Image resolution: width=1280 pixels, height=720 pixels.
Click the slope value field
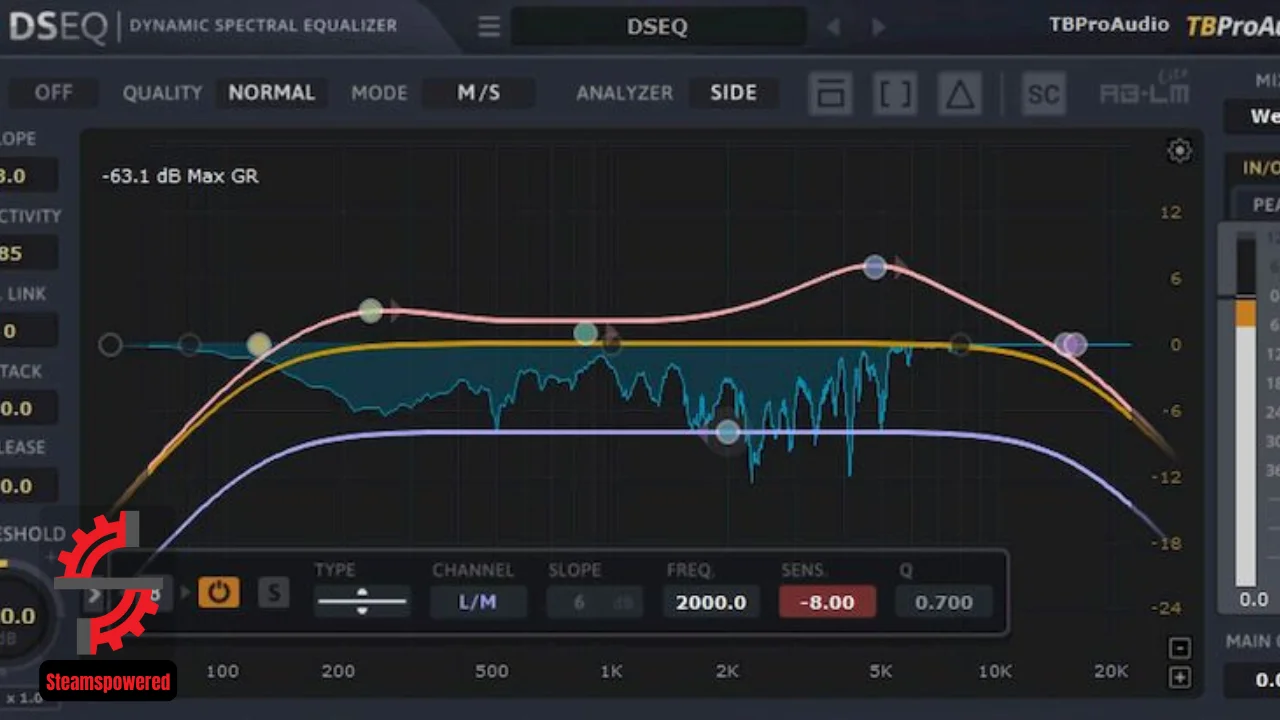pos(594,602)
